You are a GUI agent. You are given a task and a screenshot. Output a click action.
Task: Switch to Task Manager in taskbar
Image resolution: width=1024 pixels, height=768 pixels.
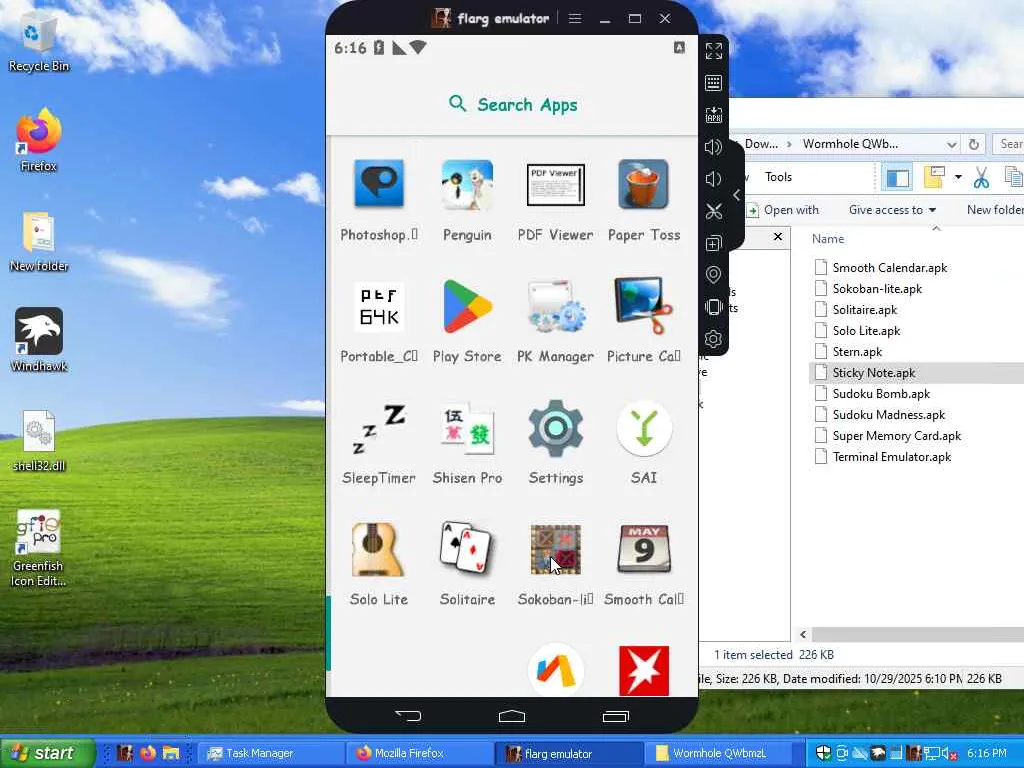coord(270,753)
